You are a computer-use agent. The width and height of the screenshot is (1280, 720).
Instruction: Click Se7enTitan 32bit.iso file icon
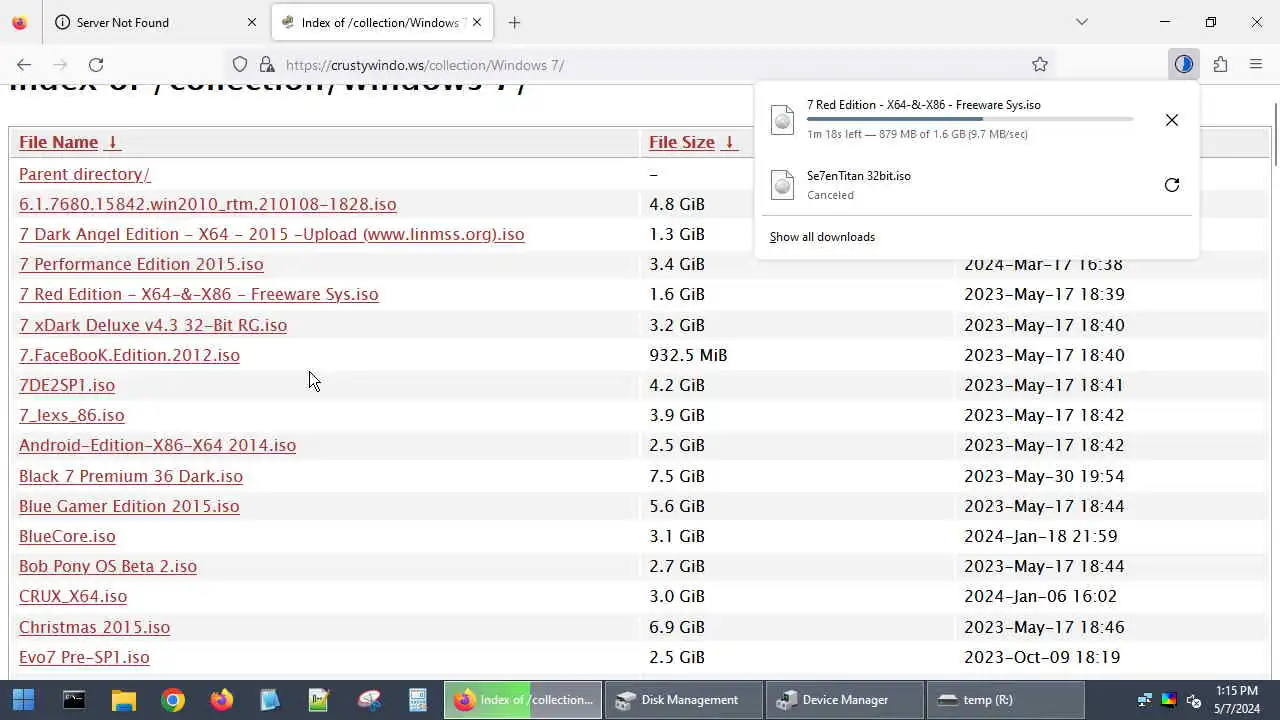(x=783, y=185)
